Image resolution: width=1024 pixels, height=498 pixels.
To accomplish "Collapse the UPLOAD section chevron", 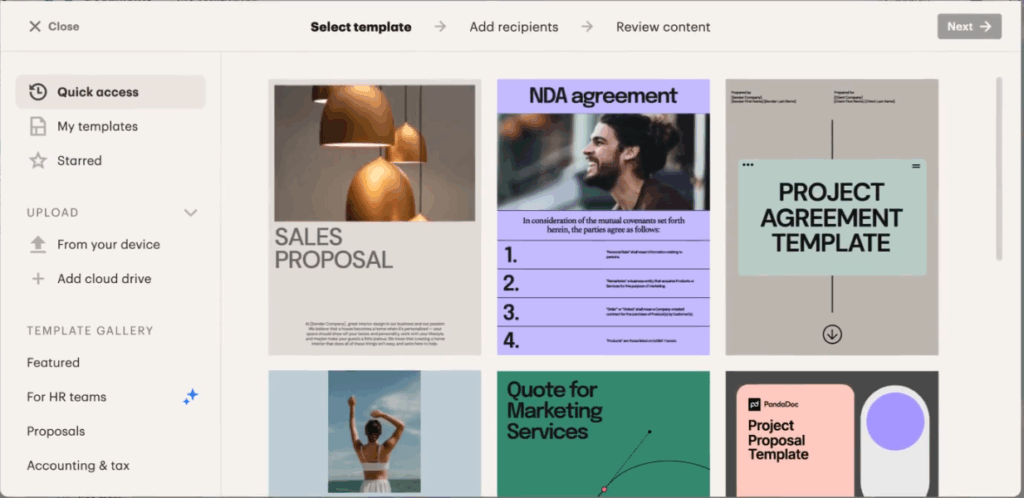I will coord(190,213).
